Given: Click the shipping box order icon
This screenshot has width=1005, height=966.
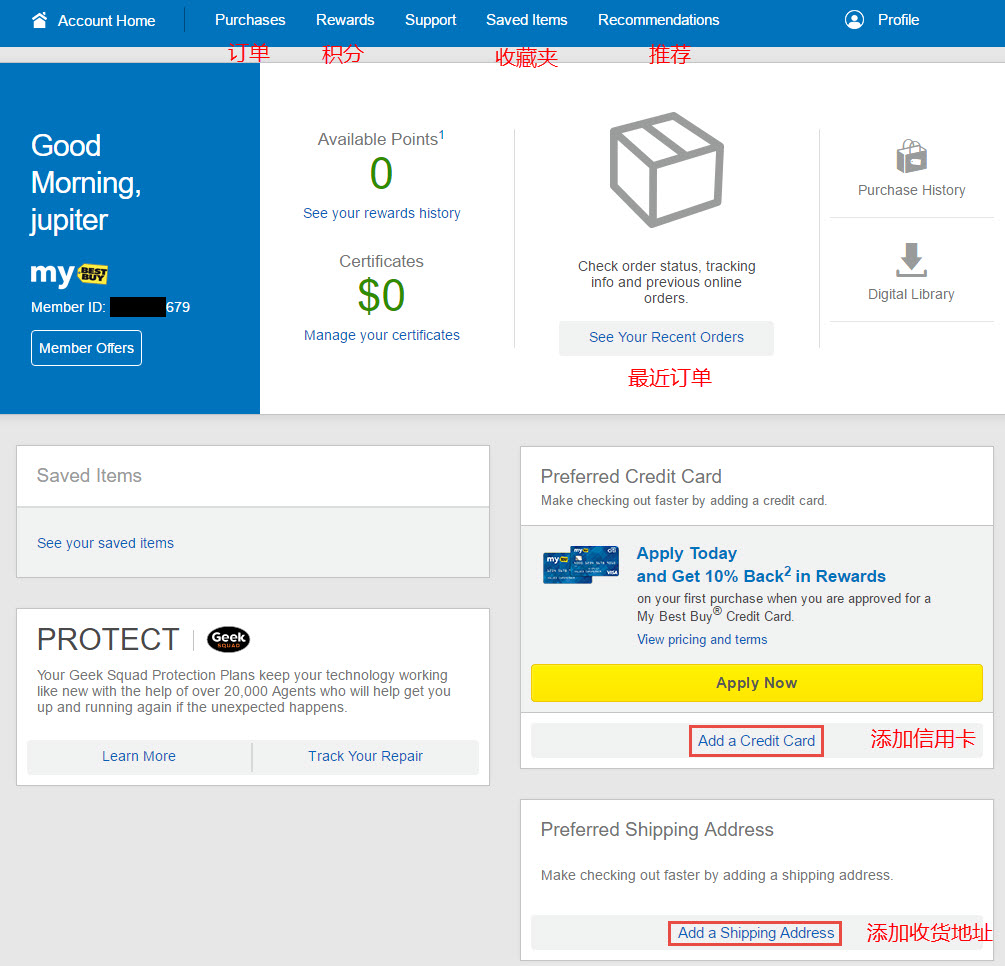Looking at the screenshot, I should (x=667, y=170).
